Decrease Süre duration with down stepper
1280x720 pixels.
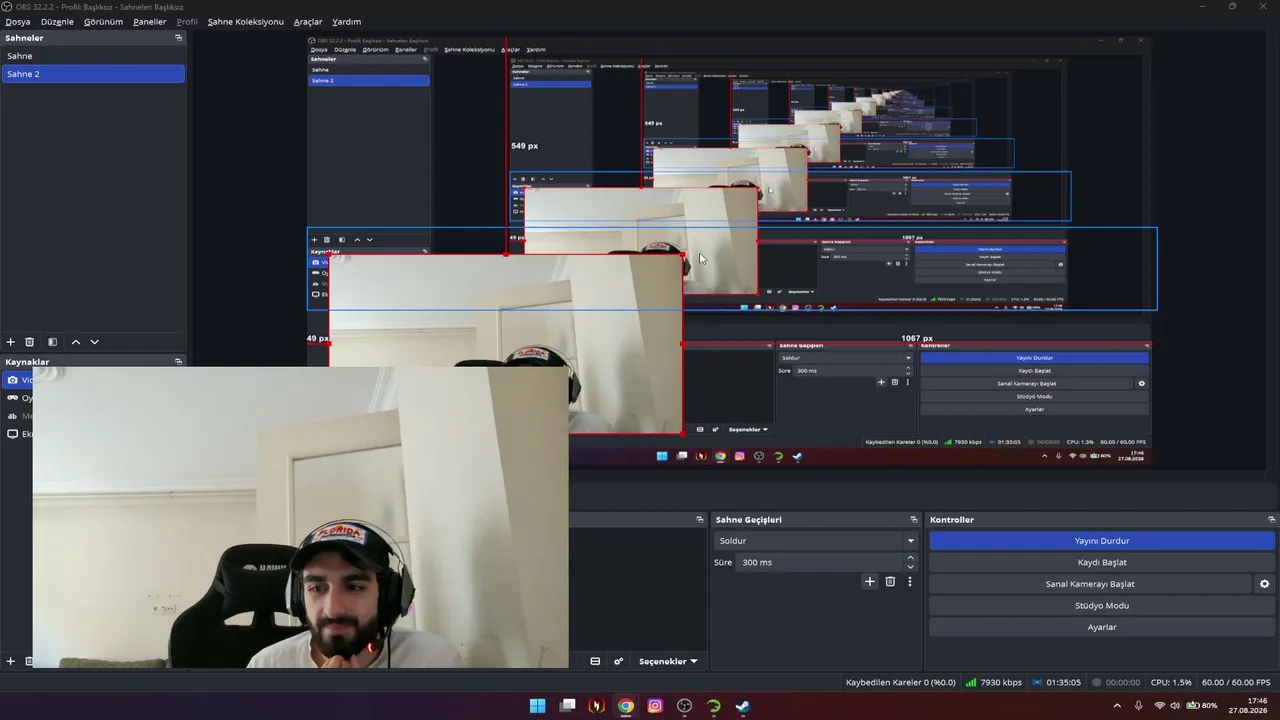pyautogui.click(x=910, y=567)
